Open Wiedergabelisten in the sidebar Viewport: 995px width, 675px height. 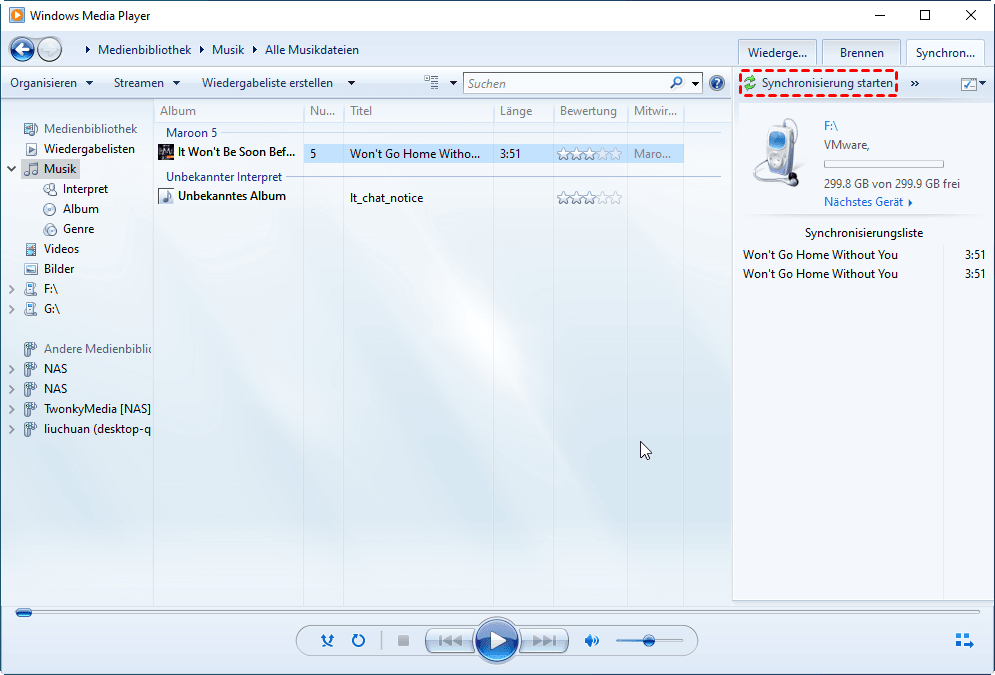89,149
